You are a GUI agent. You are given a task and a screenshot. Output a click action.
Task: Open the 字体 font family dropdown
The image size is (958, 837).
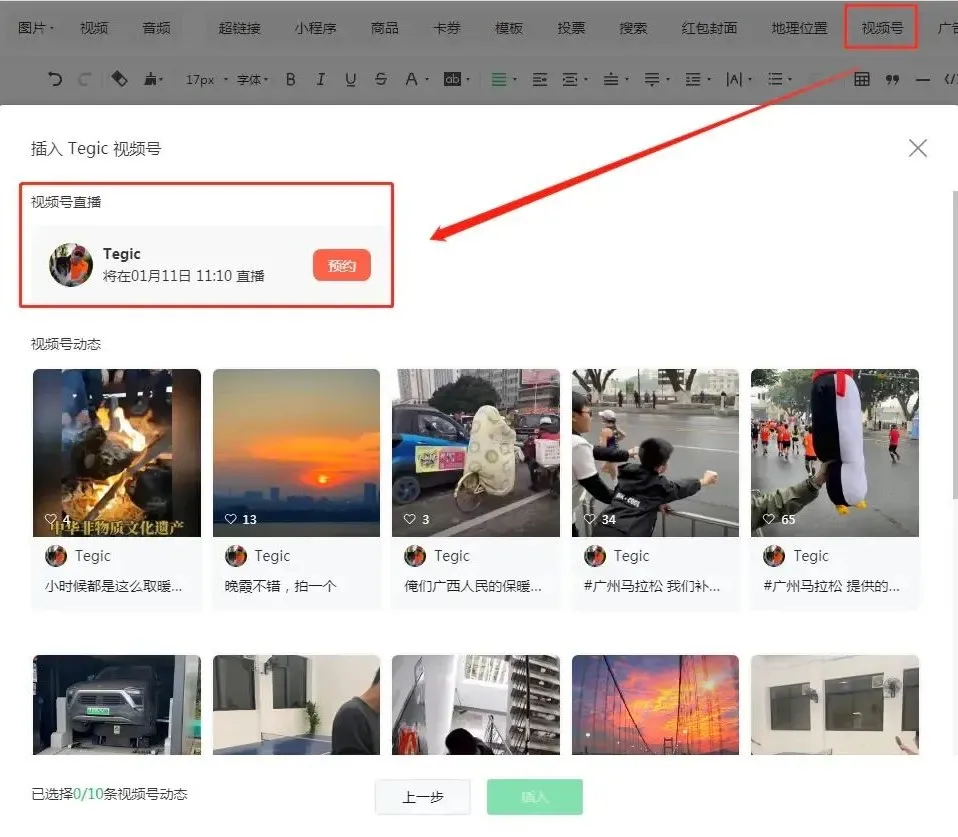click(252, 79)
